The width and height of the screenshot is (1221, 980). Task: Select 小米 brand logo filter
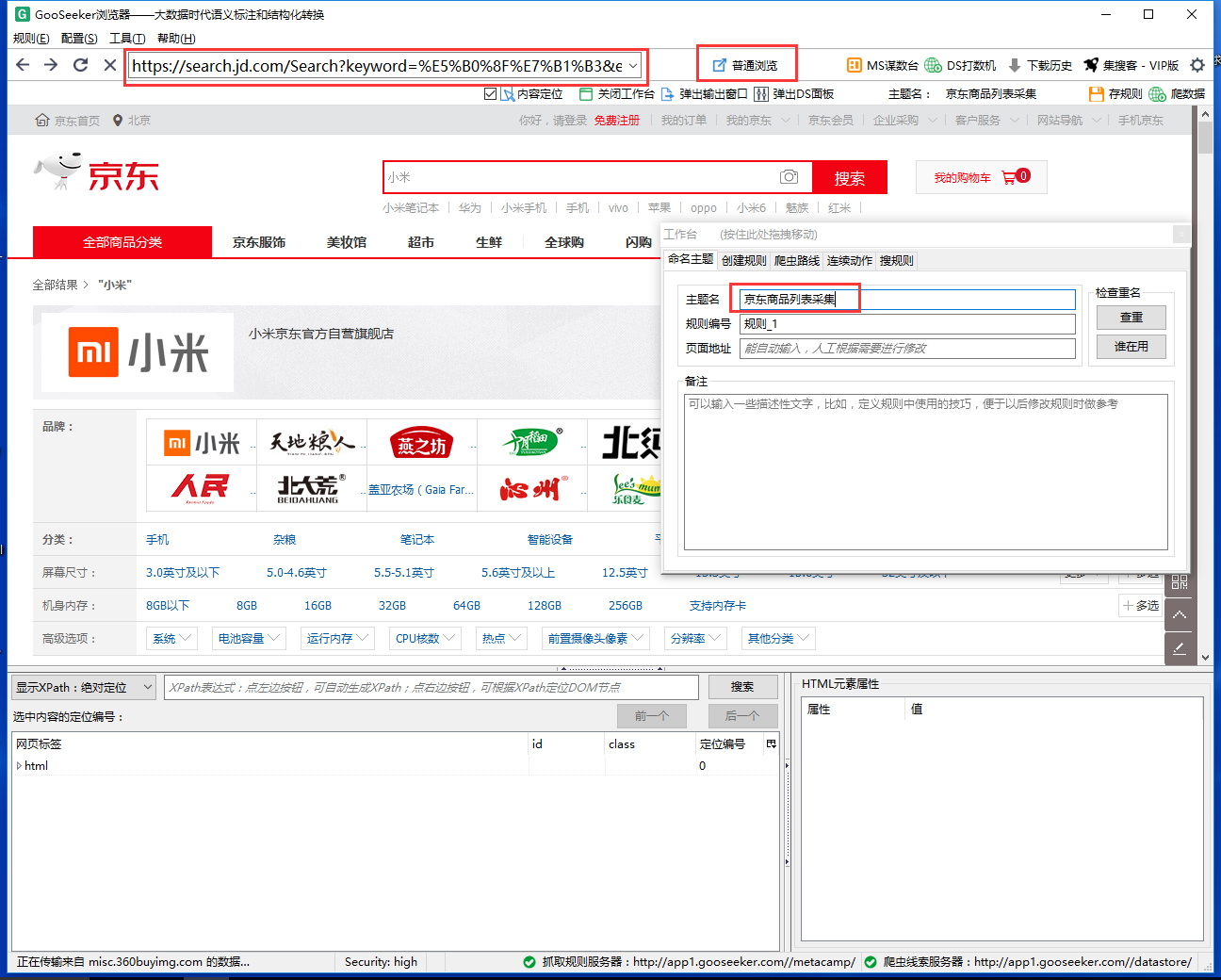(202, 443)
